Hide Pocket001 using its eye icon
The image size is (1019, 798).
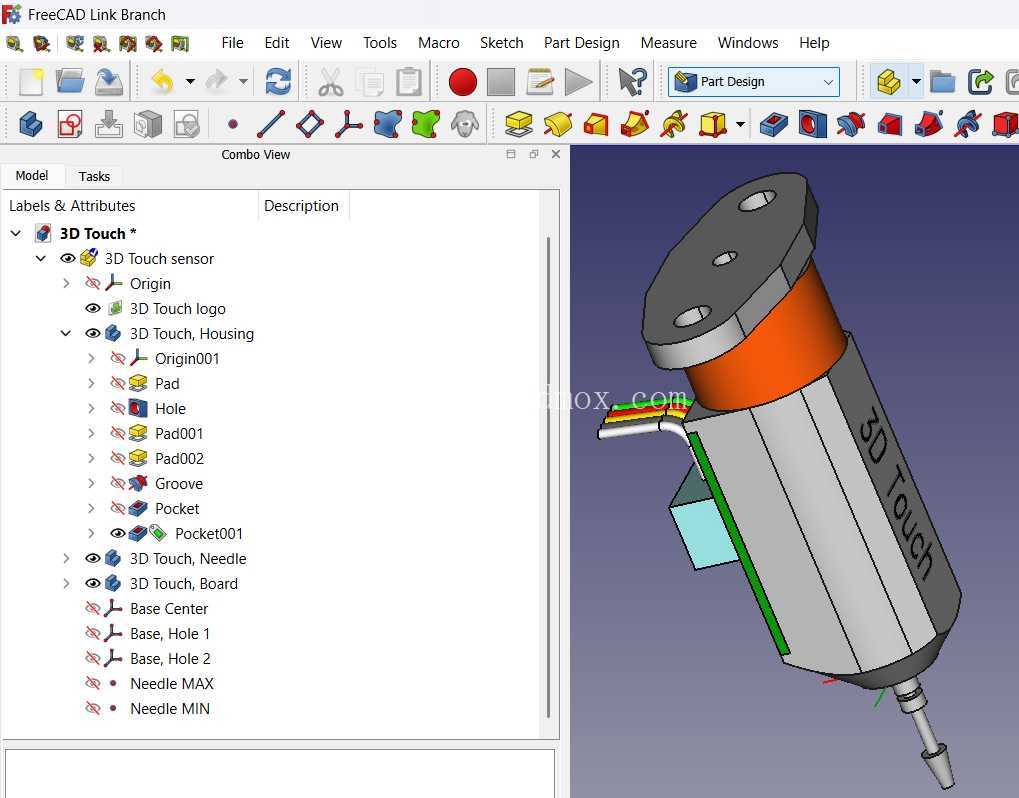(118, 534)
